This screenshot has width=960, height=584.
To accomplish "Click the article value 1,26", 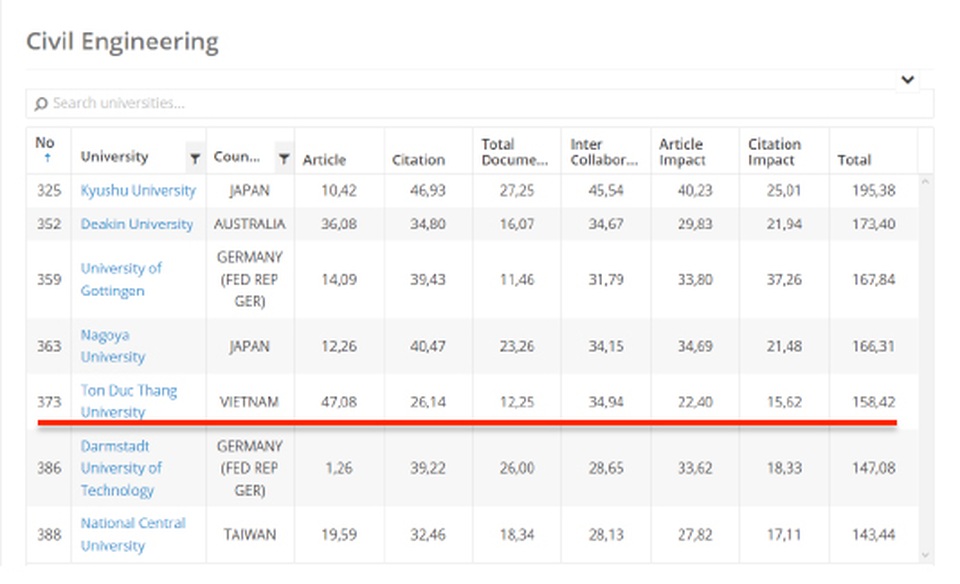I will click(x=339, y=468).
